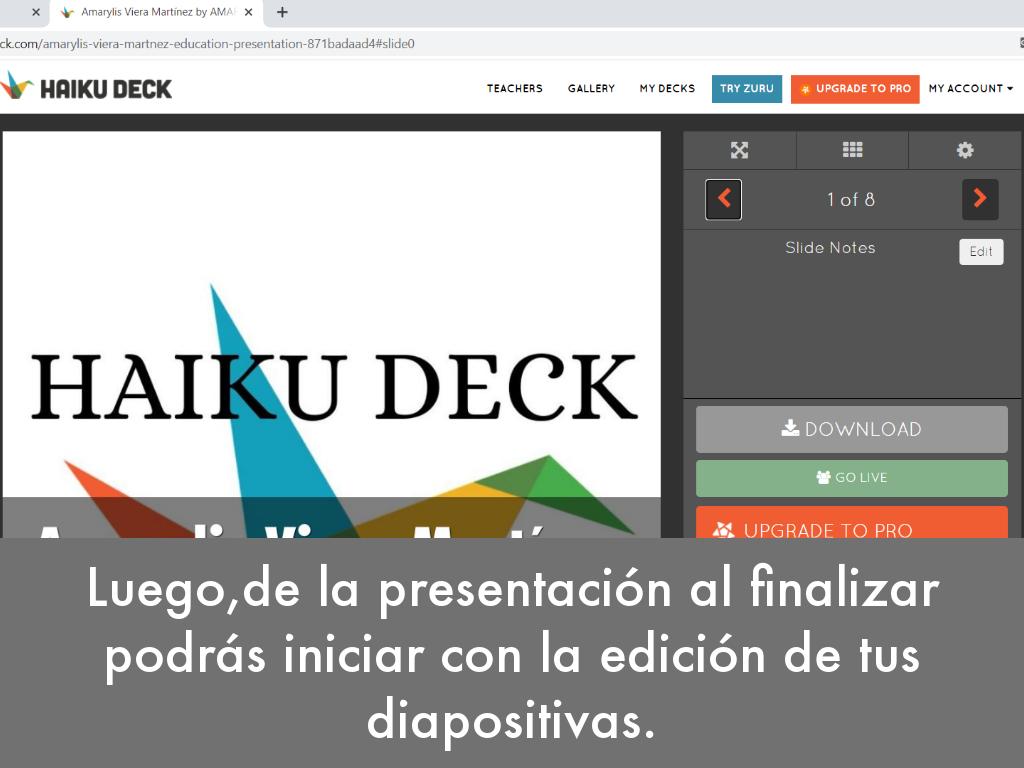Viewport: 1024px width, 768px height.
Task: Start a Go Live session
Action: pos(851,478)
